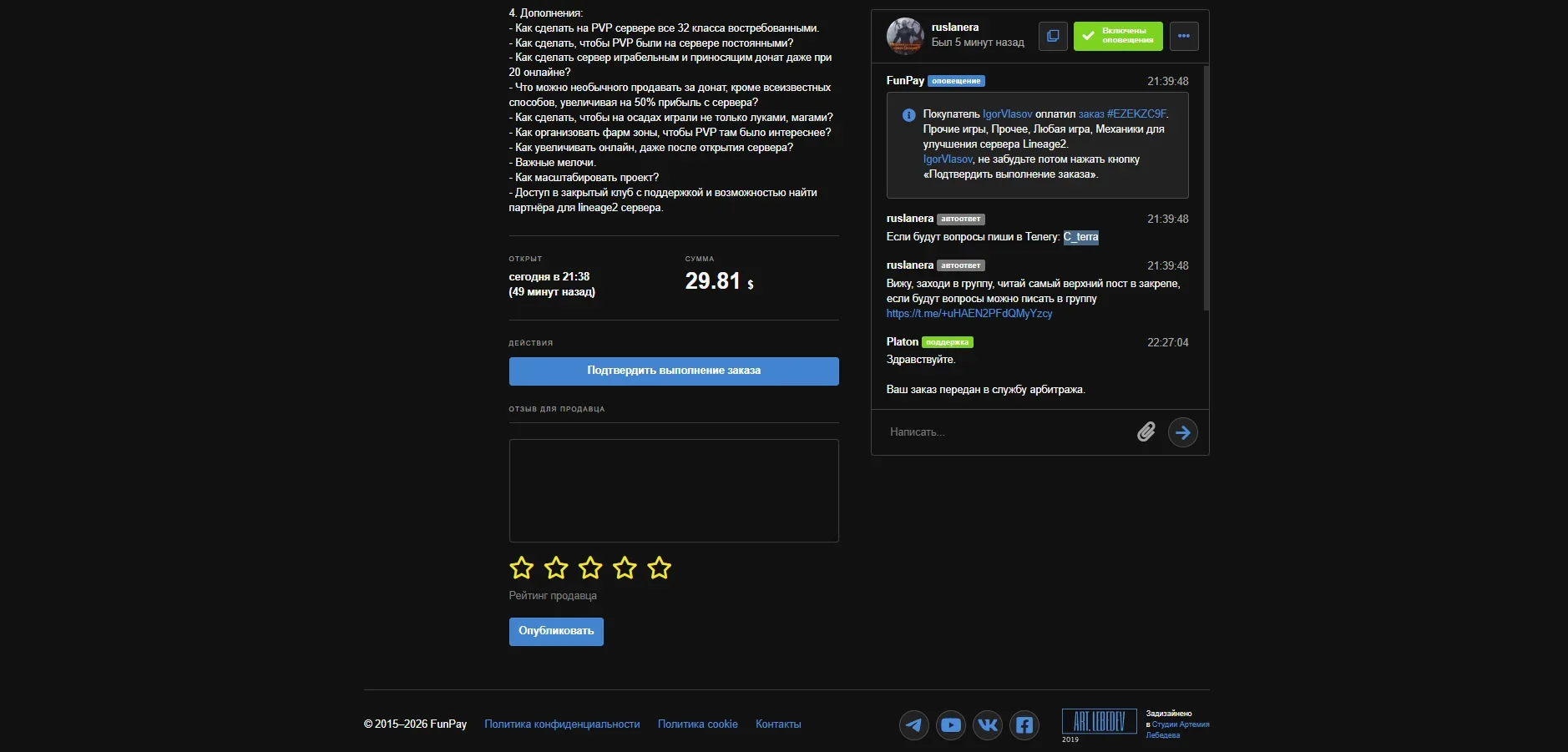Viewport: 1568px width, 752px height.
Task: Open the order #EZEKZC9F link
Action: click(x=1122, y=114)
